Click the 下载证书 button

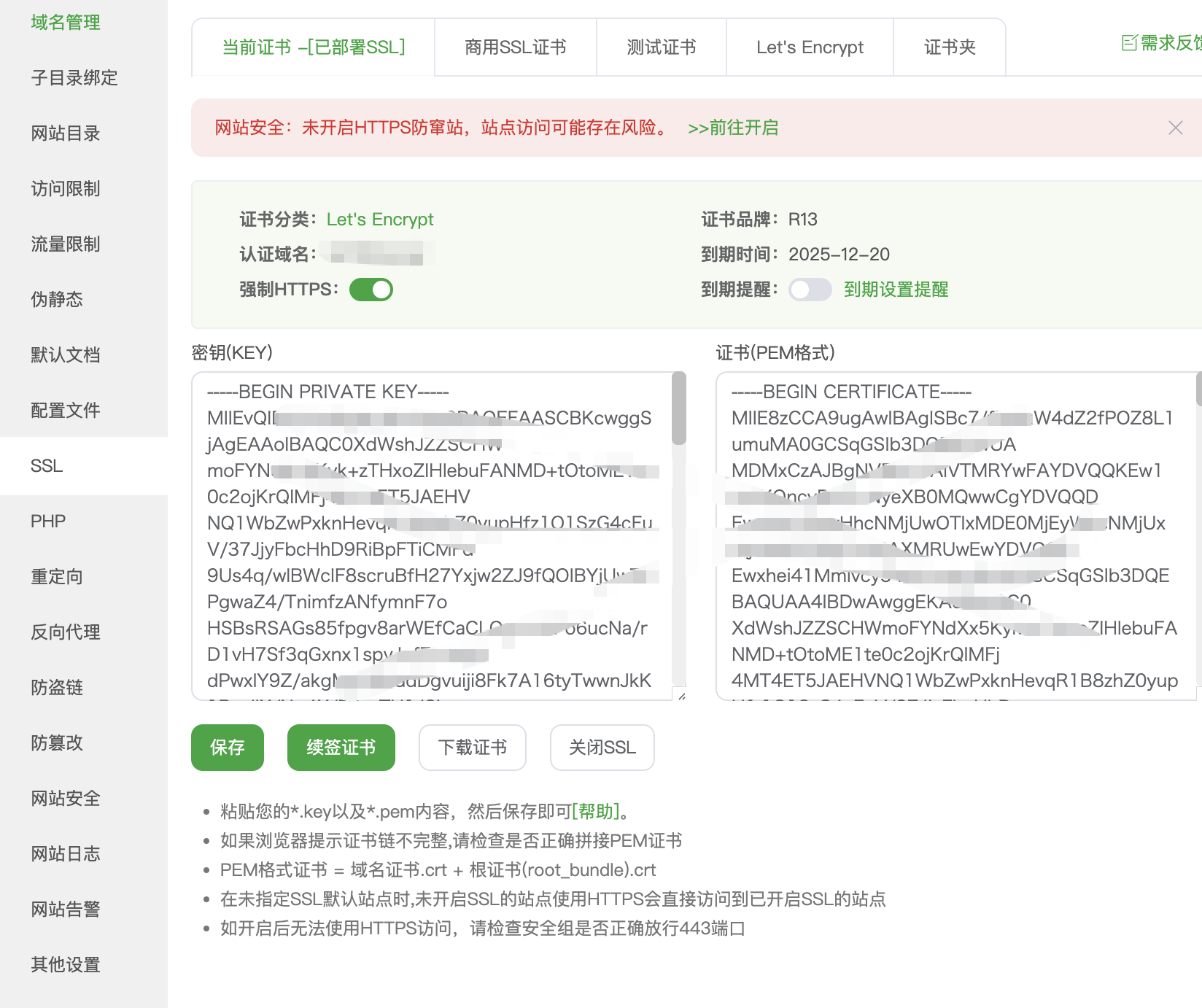[472, 748]
